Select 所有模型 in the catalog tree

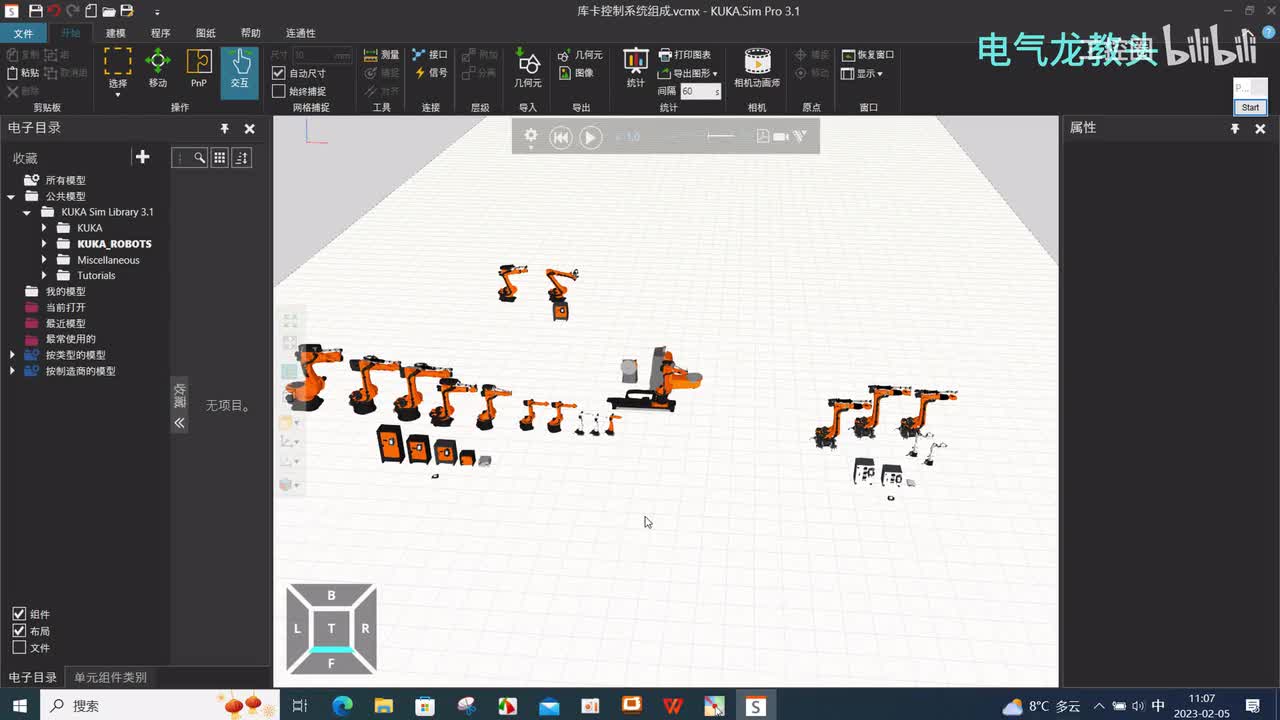click(65, 180)
